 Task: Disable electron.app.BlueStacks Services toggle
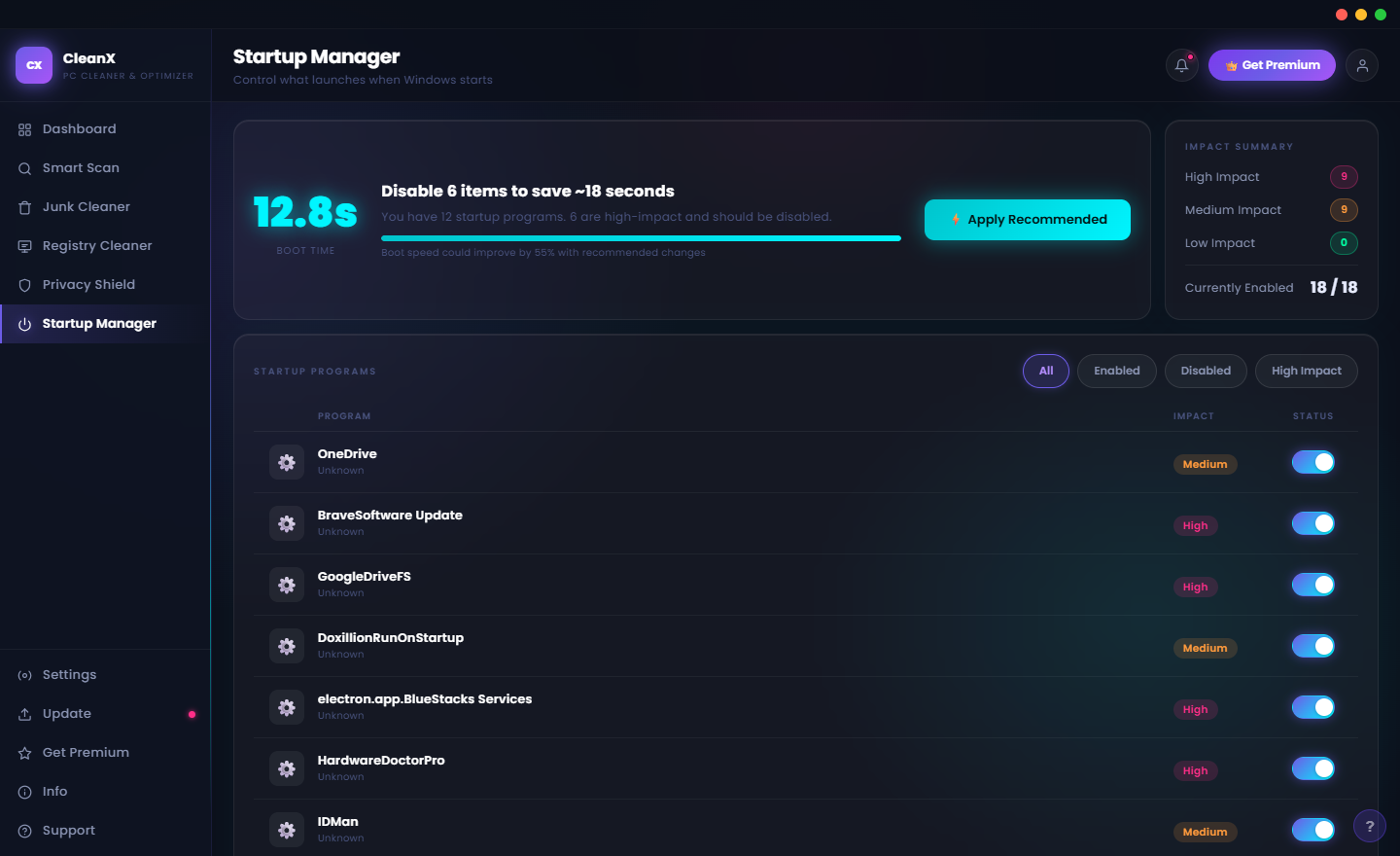[1313, 707]
